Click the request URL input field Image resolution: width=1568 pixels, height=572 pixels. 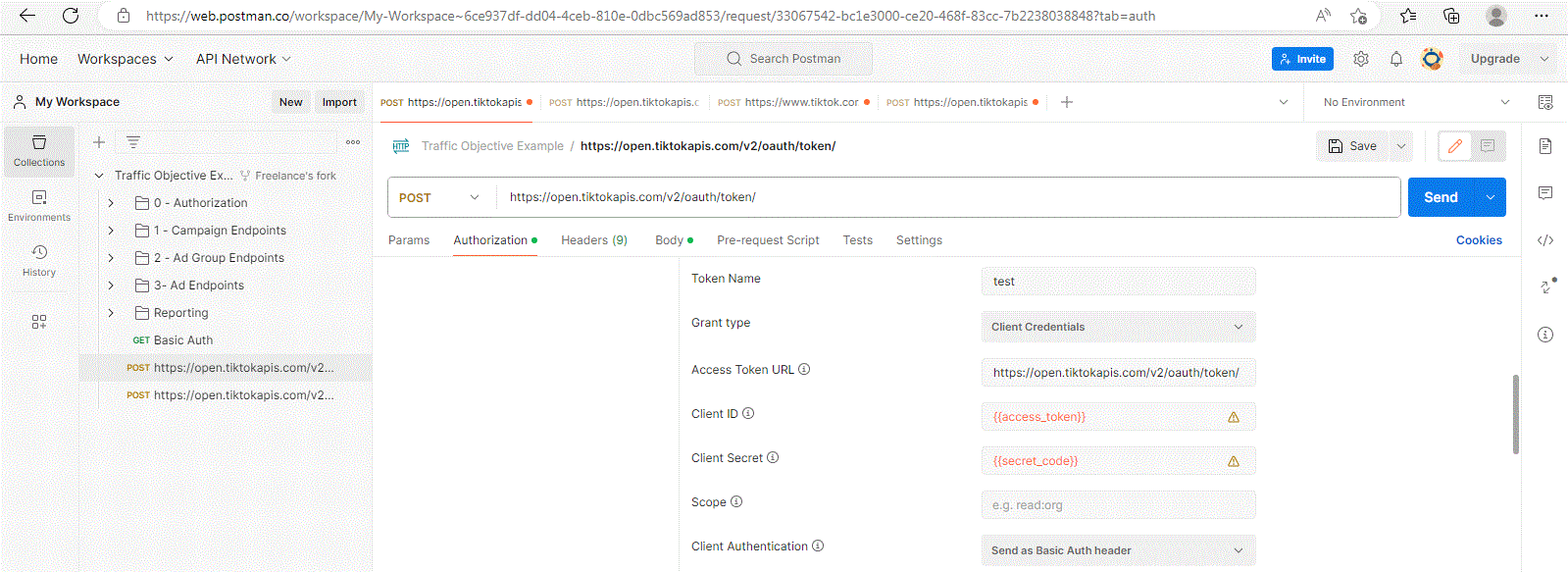(x=948, y=197)
